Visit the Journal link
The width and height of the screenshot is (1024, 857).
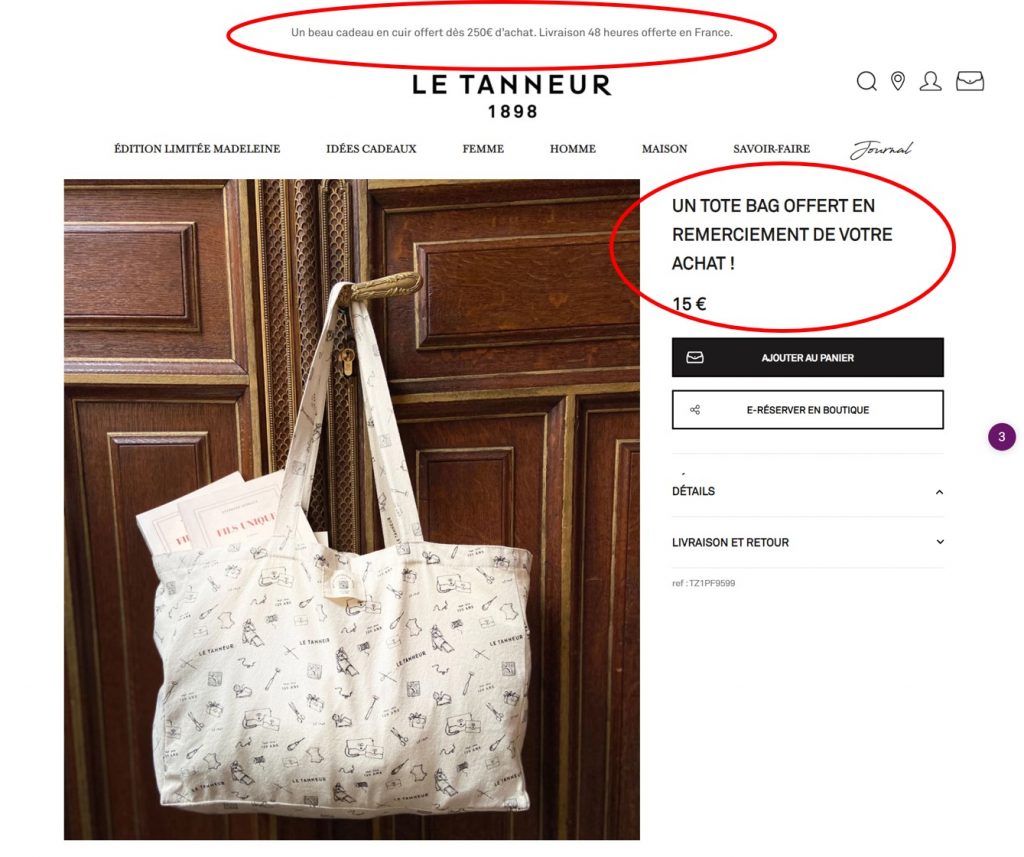point(881,150)
